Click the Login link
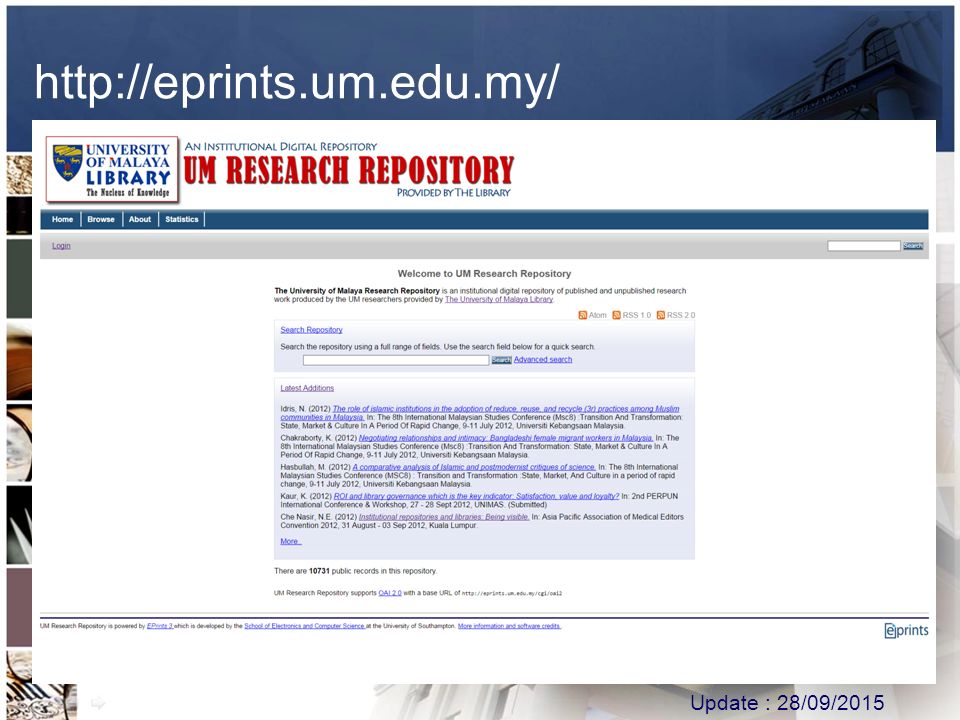960x720 pixels. pyautogui.click(x=61, y=246)
